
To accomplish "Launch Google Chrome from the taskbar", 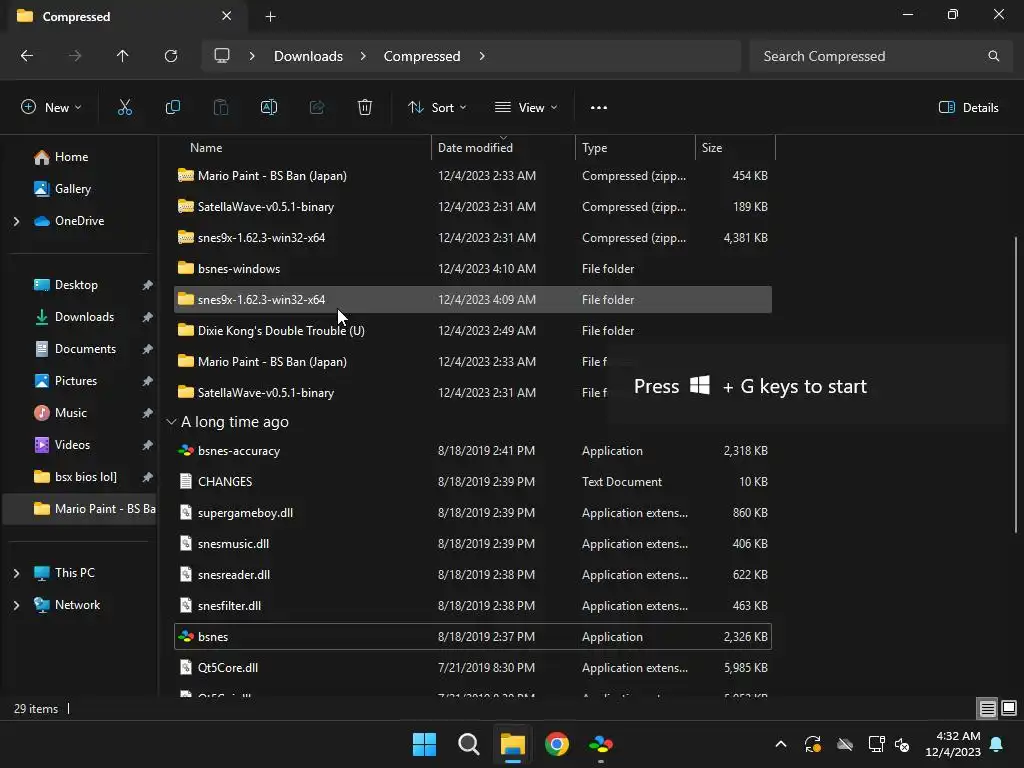I will pos(556,744).
